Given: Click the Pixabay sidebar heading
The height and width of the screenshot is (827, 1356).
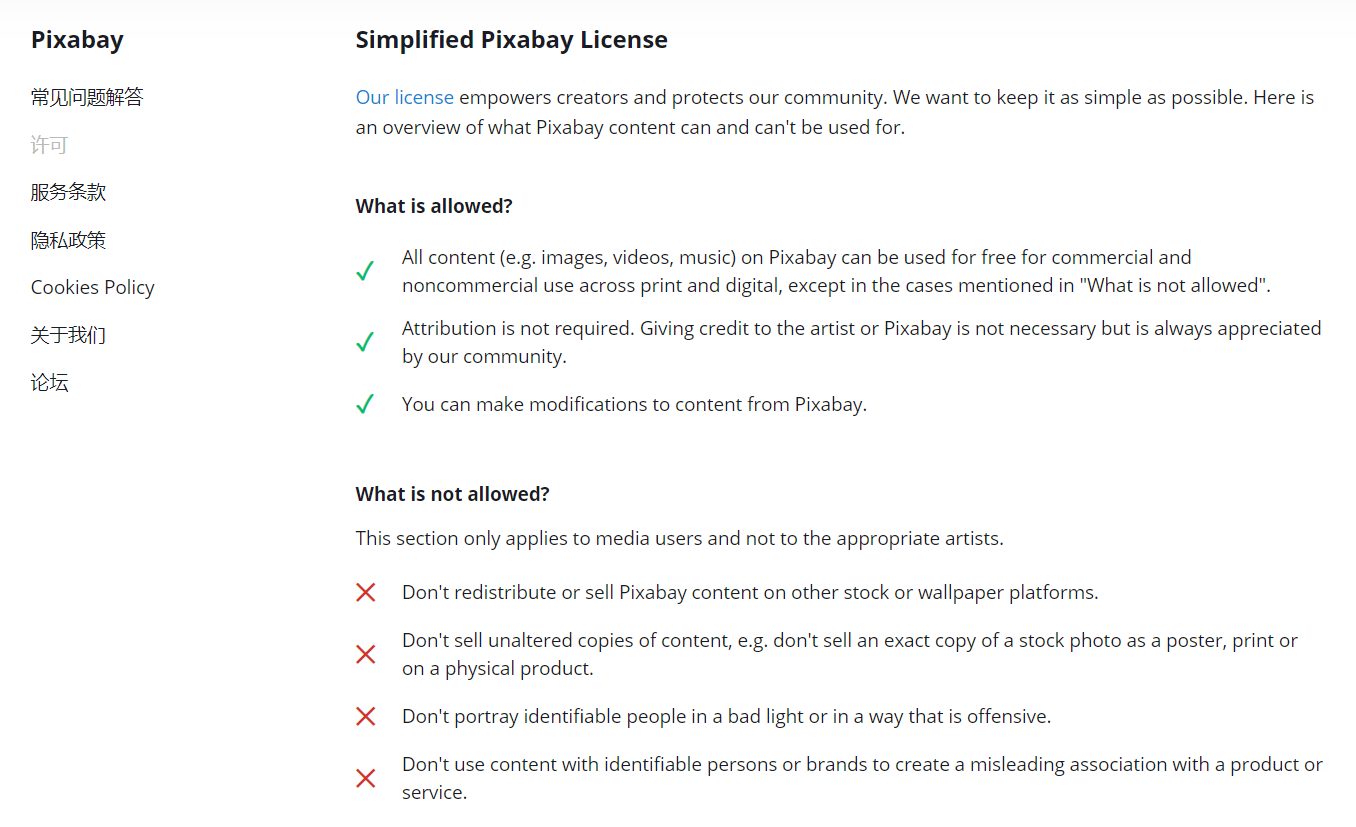Looking at the screenshot, I should pyautogui.click(x=77, y=40).
